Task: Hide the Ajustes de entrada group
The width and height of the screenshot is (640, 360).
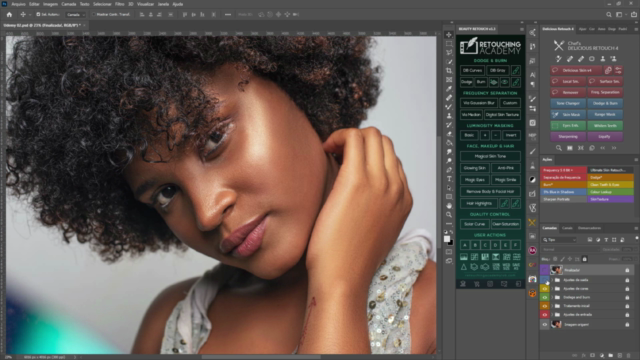Action: point(544,315)
